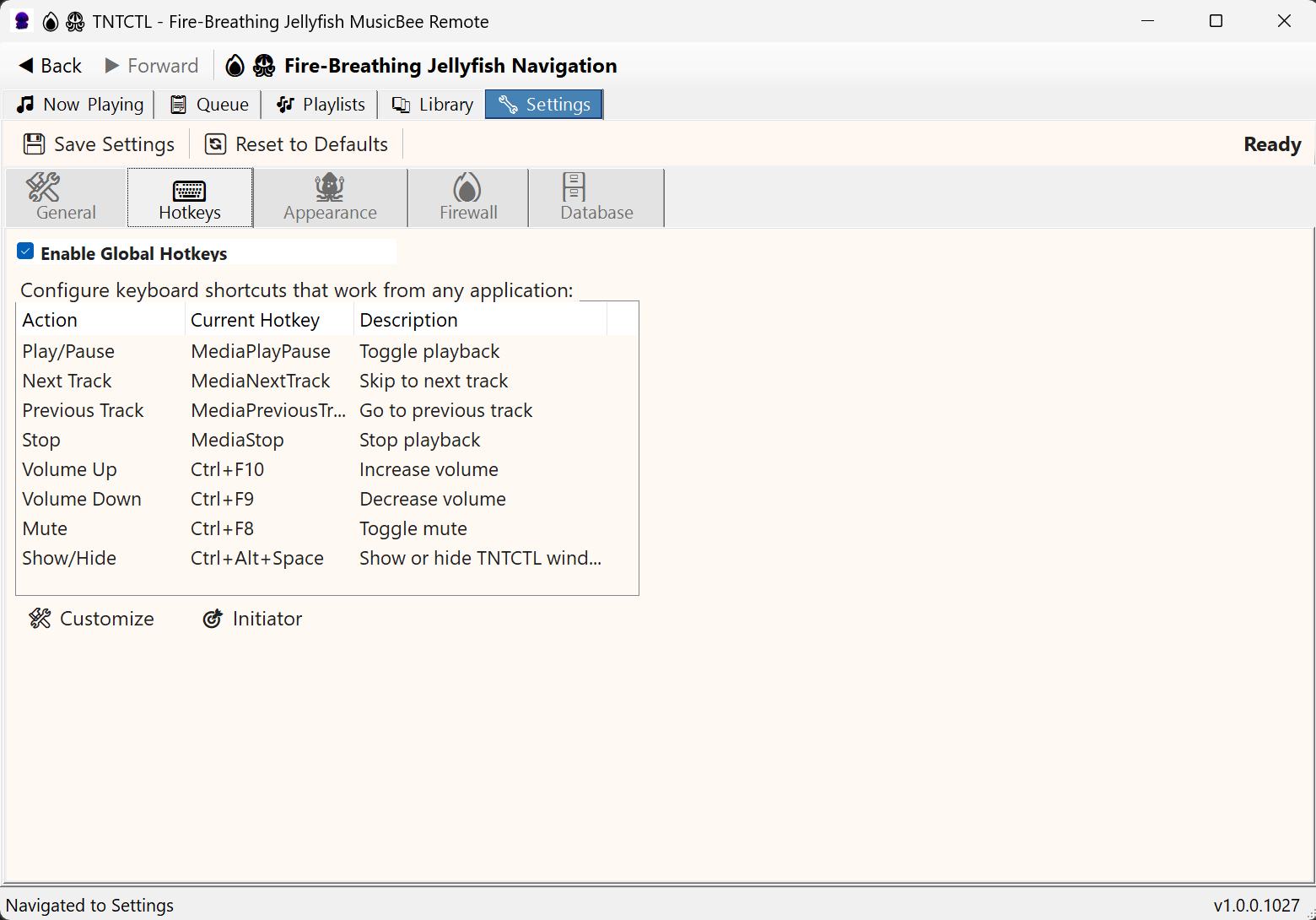This screenshot has width=1316, height=920.
Task: Click Forward to navigate forward
Action: tap(151, 65)
